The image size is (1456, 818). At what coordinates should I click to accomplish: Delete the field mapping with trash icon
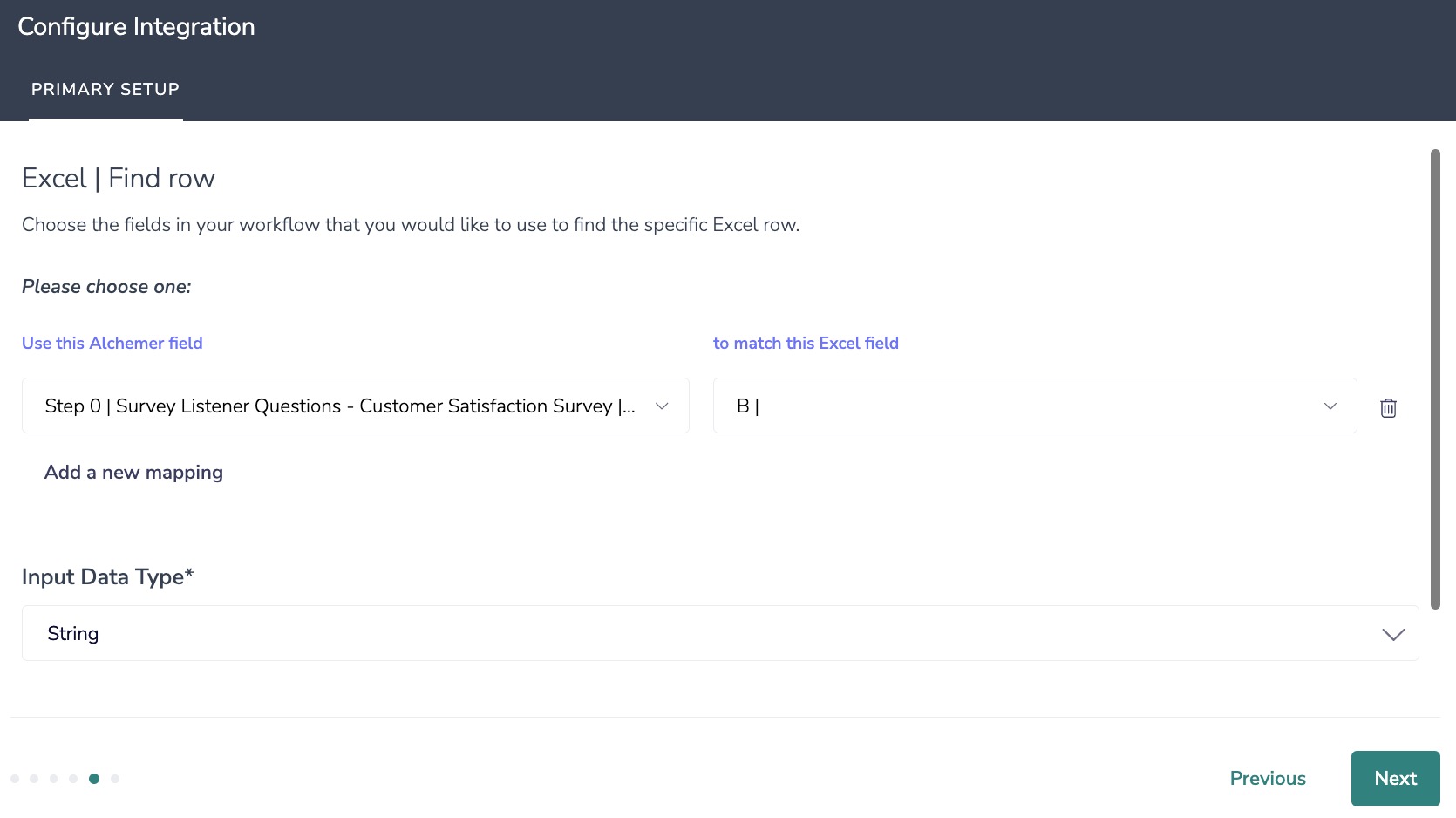[1388, 407]
